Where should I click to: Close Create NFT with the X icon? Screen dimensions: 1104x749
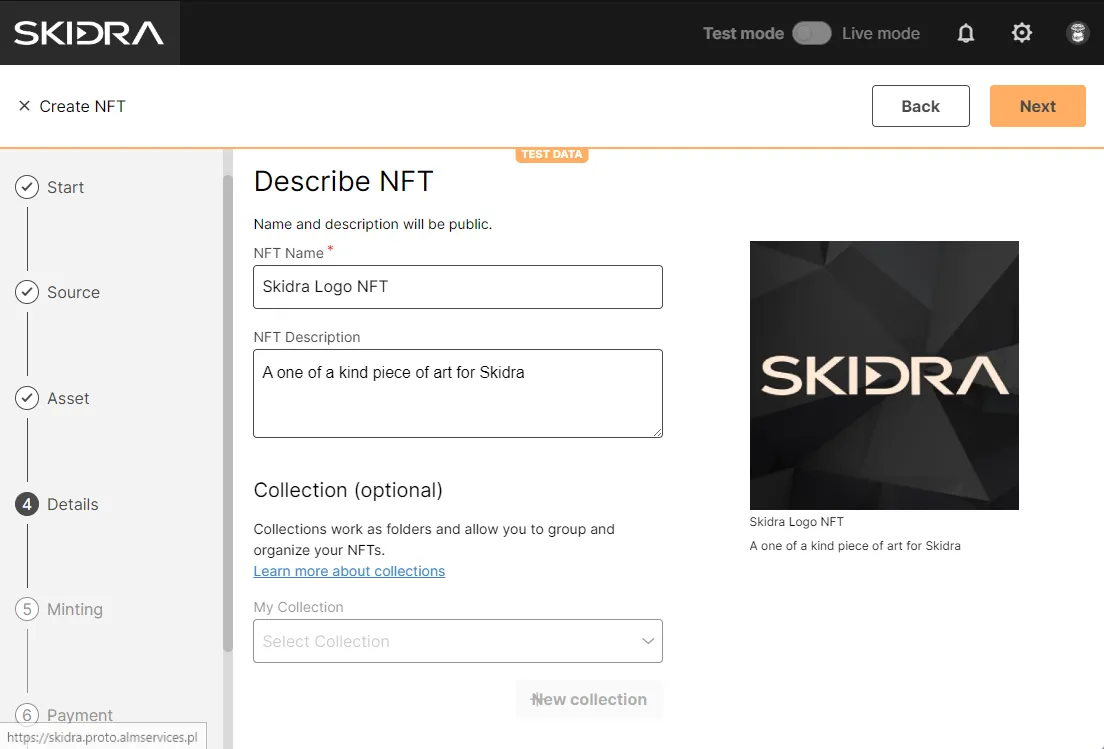pyautogui.click(x=25, y=106)
